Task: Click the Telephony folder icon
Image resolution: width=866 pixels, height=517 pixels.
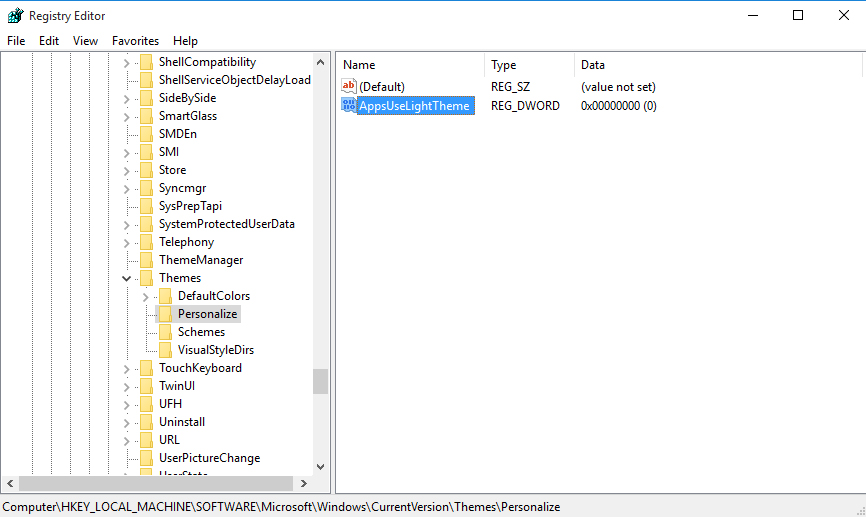Action: (x=146, y=242)
